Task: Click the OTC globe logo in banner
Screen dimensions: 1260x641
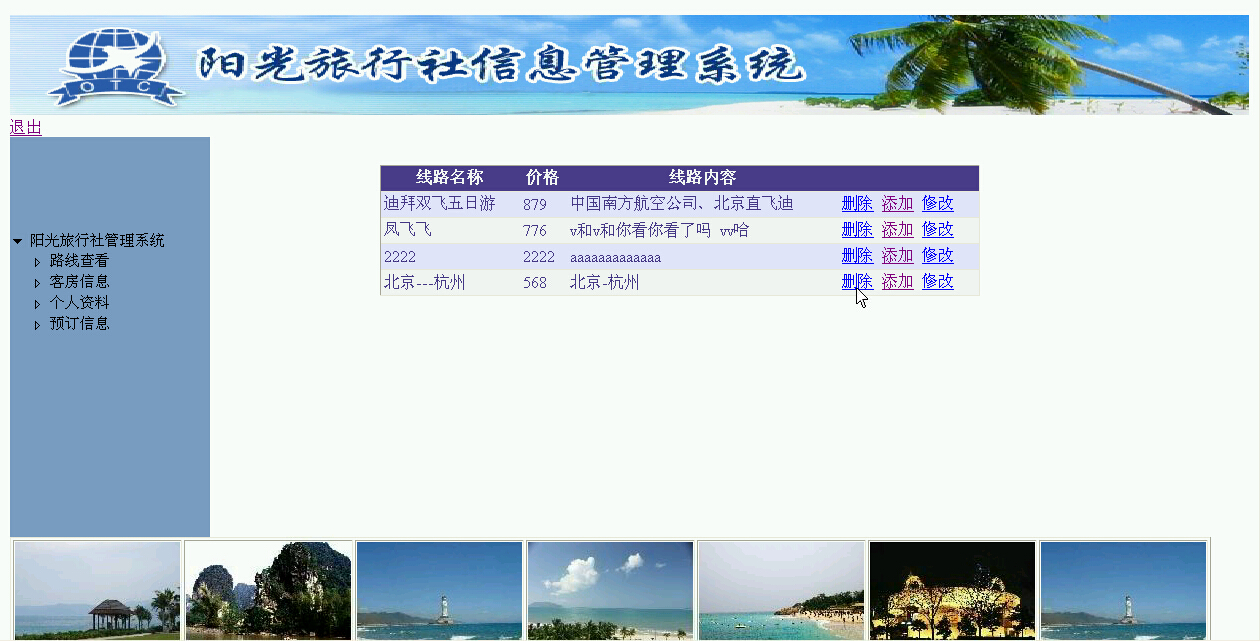Action: pyautogui.click(x=115, y=67)
